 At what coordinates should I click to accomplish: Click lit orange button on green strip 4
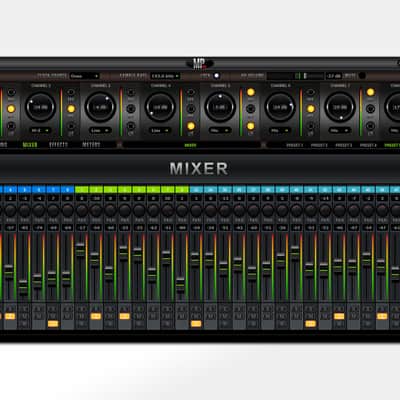click(125, 316)
